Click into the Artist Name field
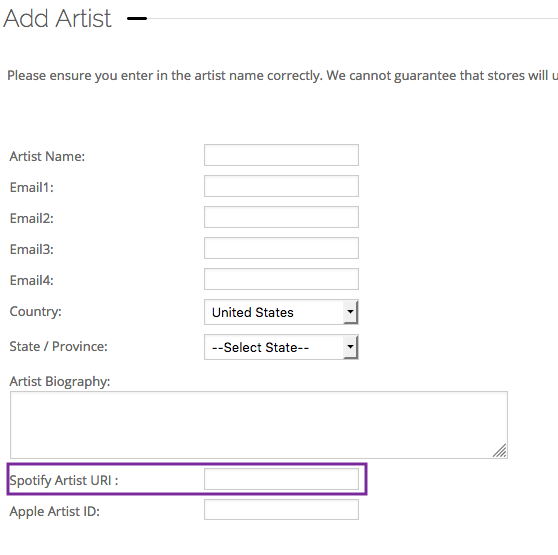The height and width of the screenshot is (555, 558). pyautogui.click(x=281, y=155)
